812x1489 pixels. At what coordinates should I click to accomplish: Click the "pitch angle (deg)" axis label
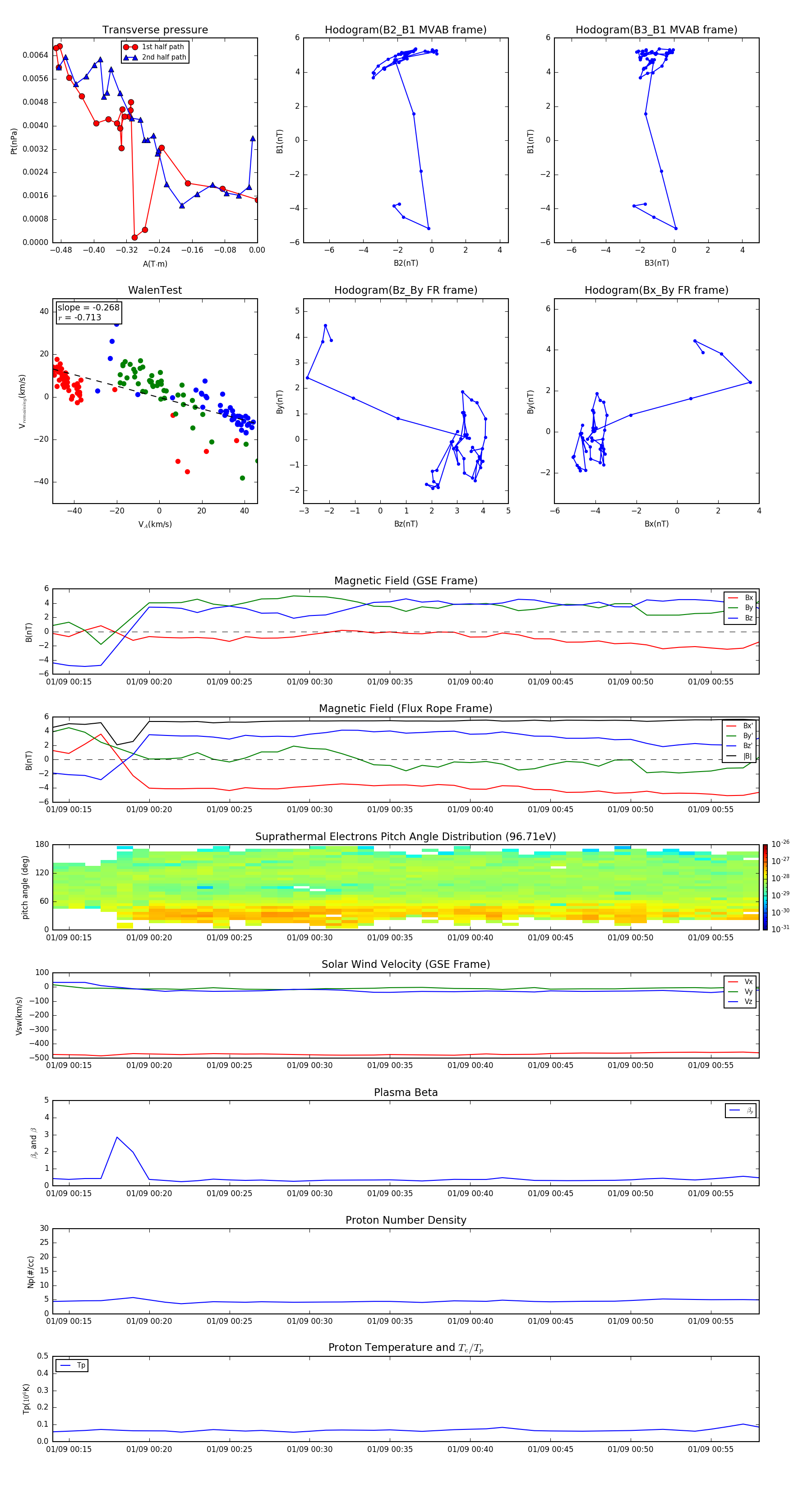[25, 887]
